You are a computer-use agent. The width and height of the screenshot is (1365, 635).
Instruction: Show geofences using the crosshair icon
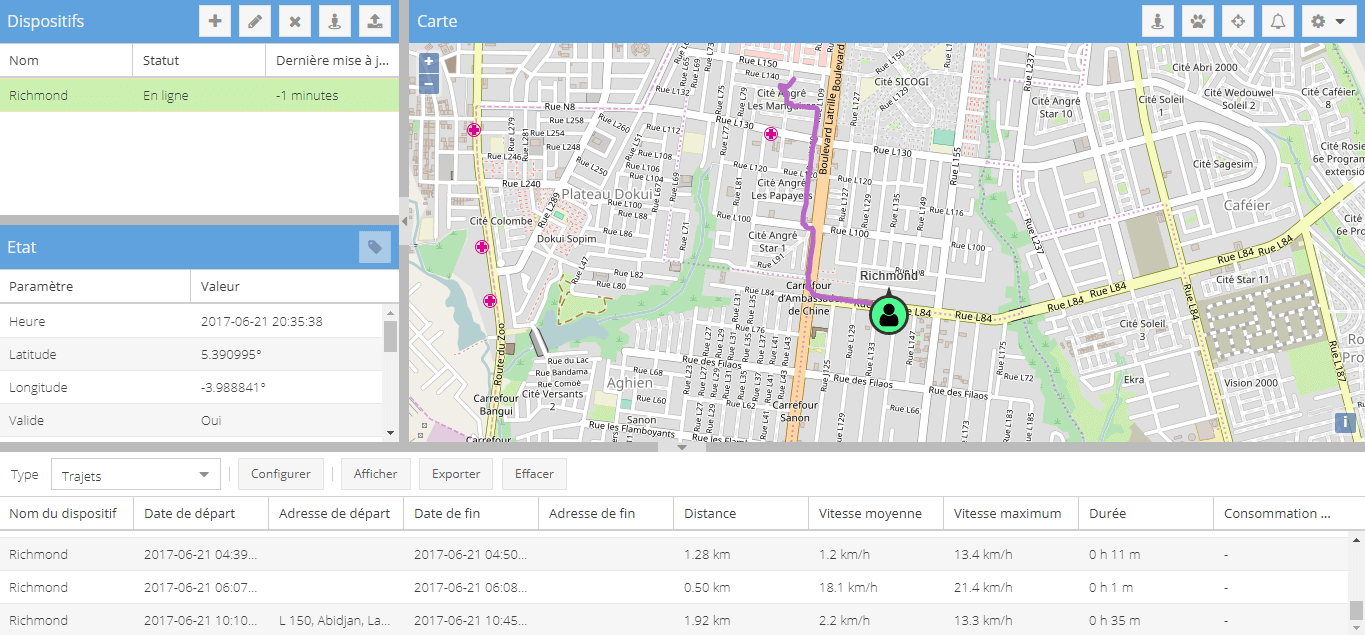pyautogui.click(x=1237, y=21)
